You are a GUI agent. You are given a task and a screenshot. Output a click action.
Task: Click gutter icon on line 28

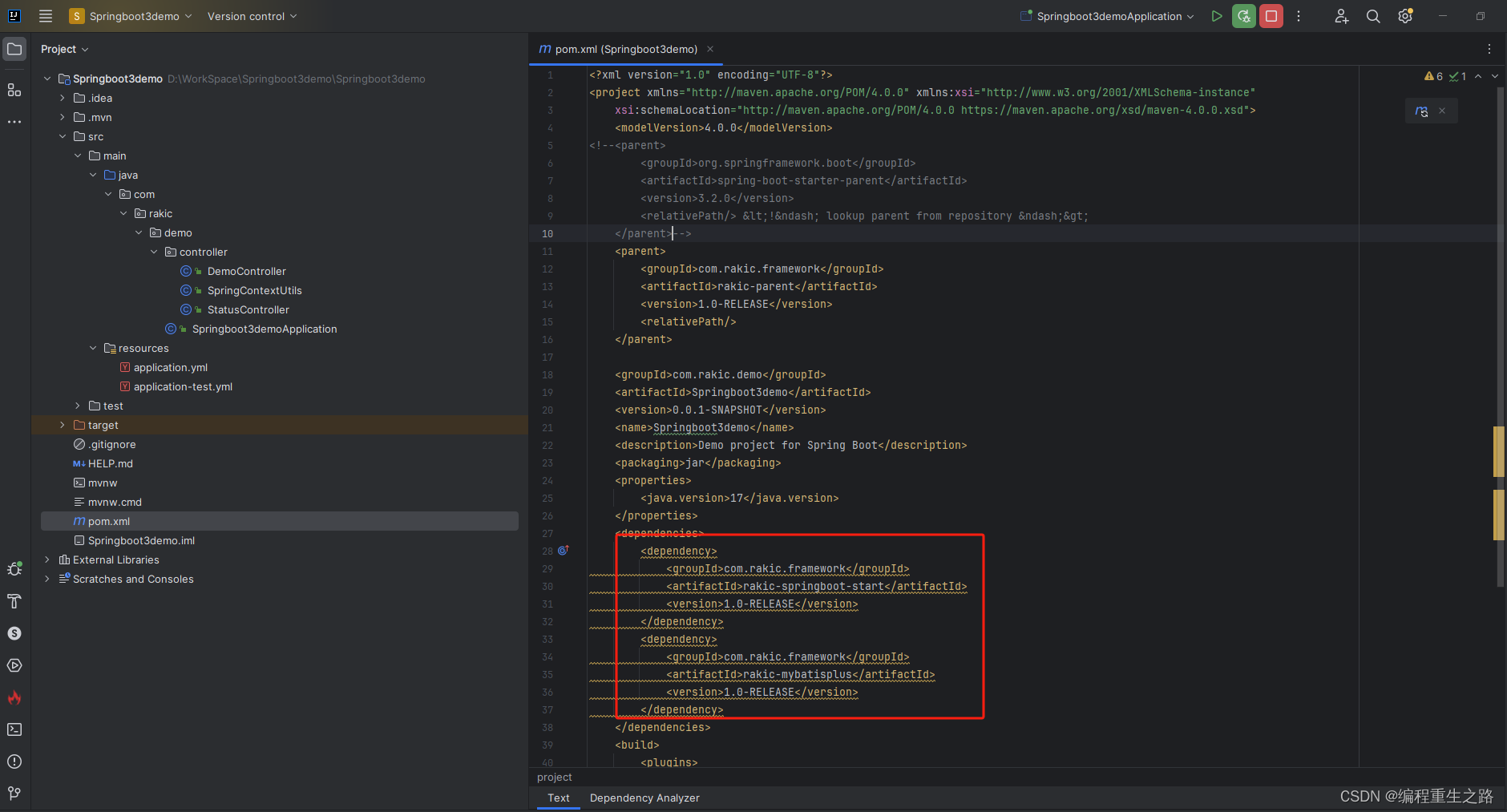point(563,551)
